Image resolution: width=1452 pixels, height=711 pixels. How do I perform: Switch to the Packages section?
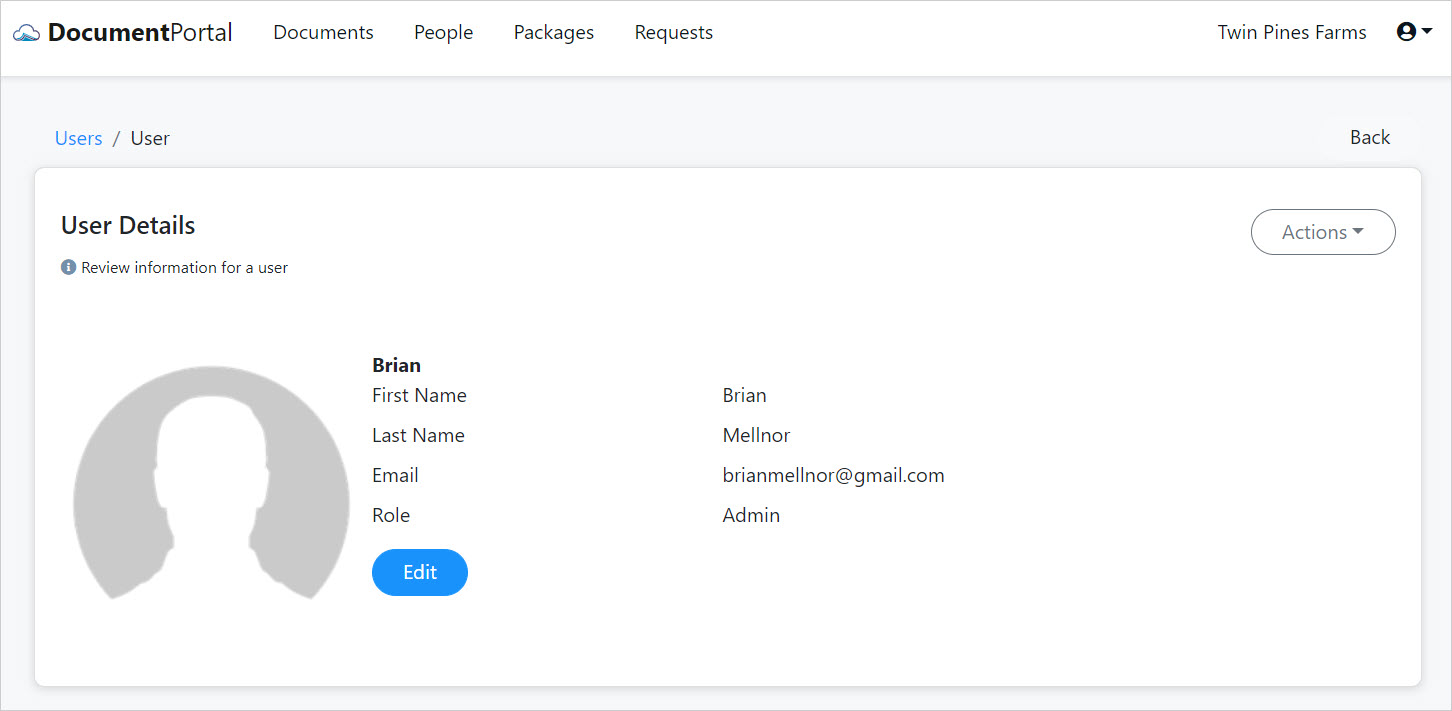click(553, 32)
